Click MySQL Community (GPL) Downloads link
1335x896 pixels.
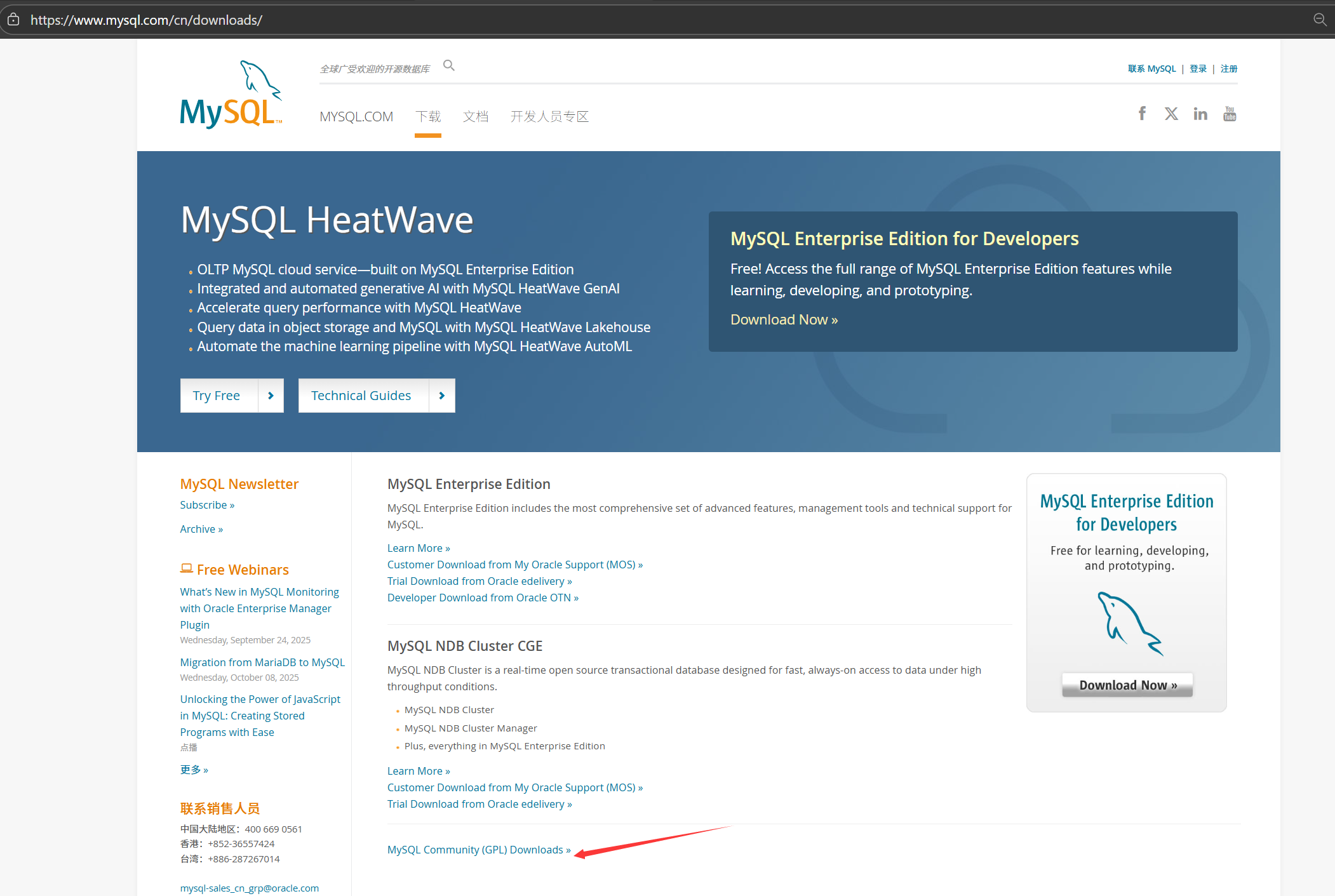(x=479, y=850)
